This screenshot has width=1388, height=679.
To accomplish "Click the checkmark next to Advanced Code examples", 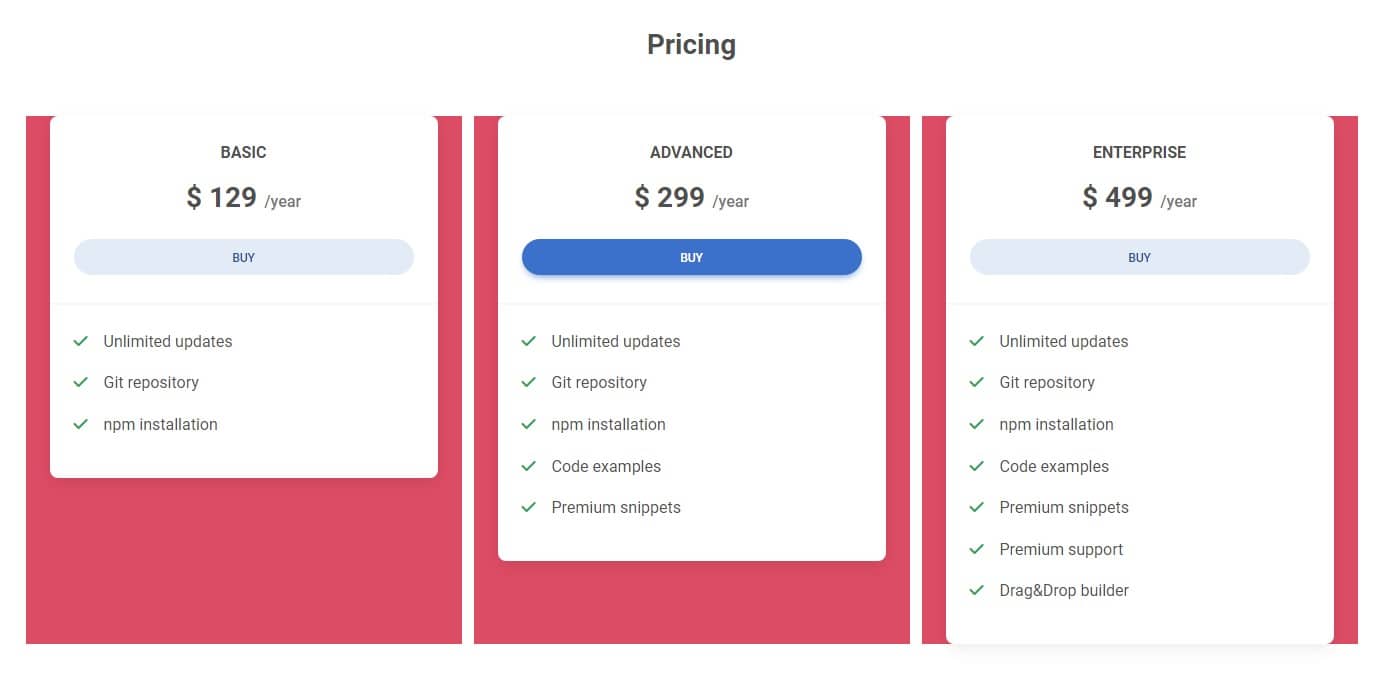I will pyautogui.click(x=529, y=466).
